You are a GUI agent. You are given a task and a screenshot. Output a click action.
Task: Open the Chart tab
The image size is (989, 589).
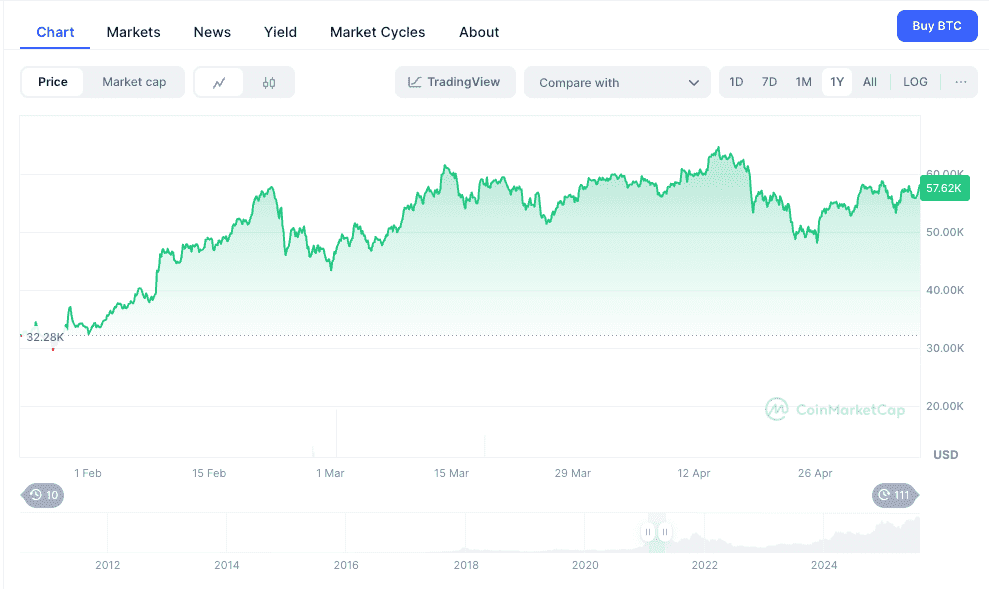pyautogui.click(x=55, y=32)
